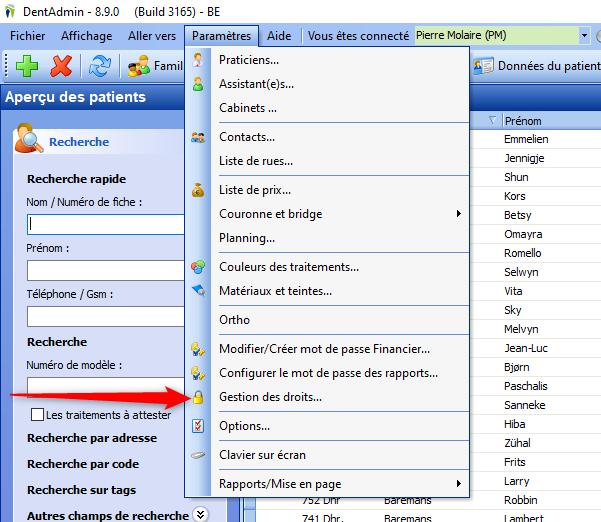Click the Nom / Numéro de fiche field
The height and width of the screenshot is (522, 601).
[106, 224]
